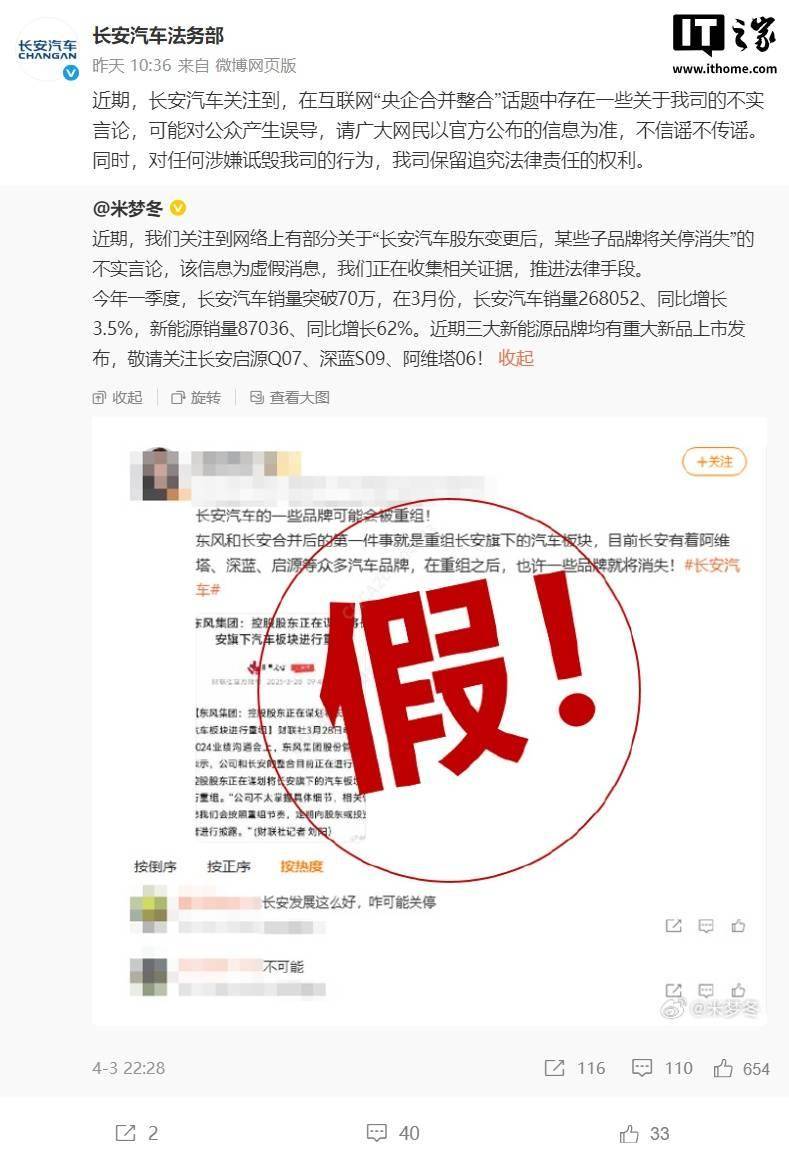Viewport: 789px width, 1152px height.
Task: Collapse the quoted text via 收起 link
Action: (x=516, y=359)
